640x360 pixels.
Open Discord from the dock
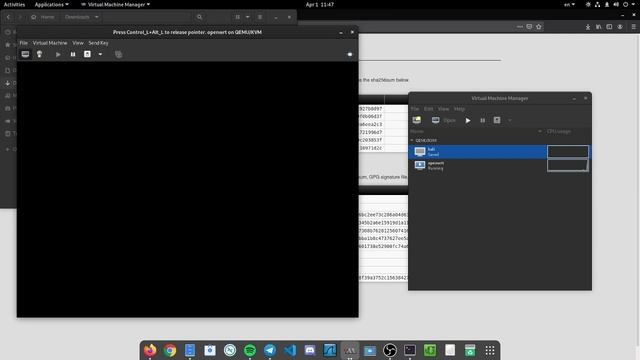click(310, 350)
